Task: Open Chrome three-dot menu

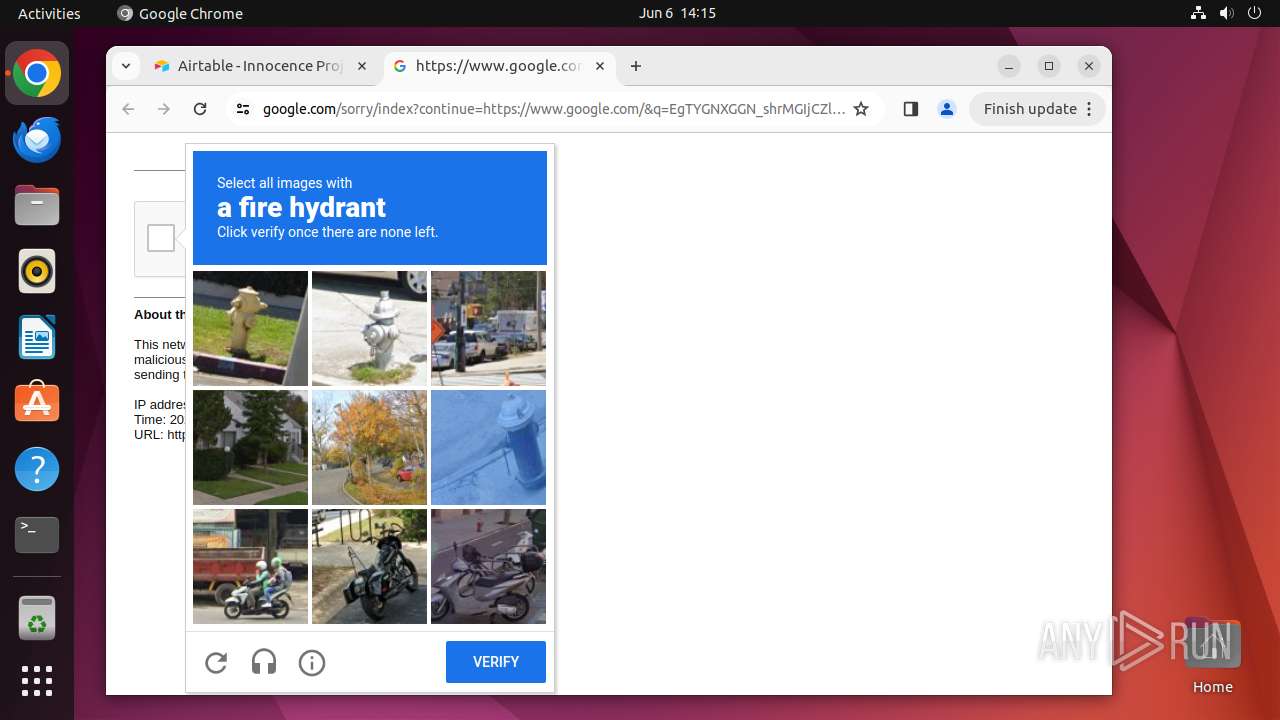Action: pos(1090,109)
